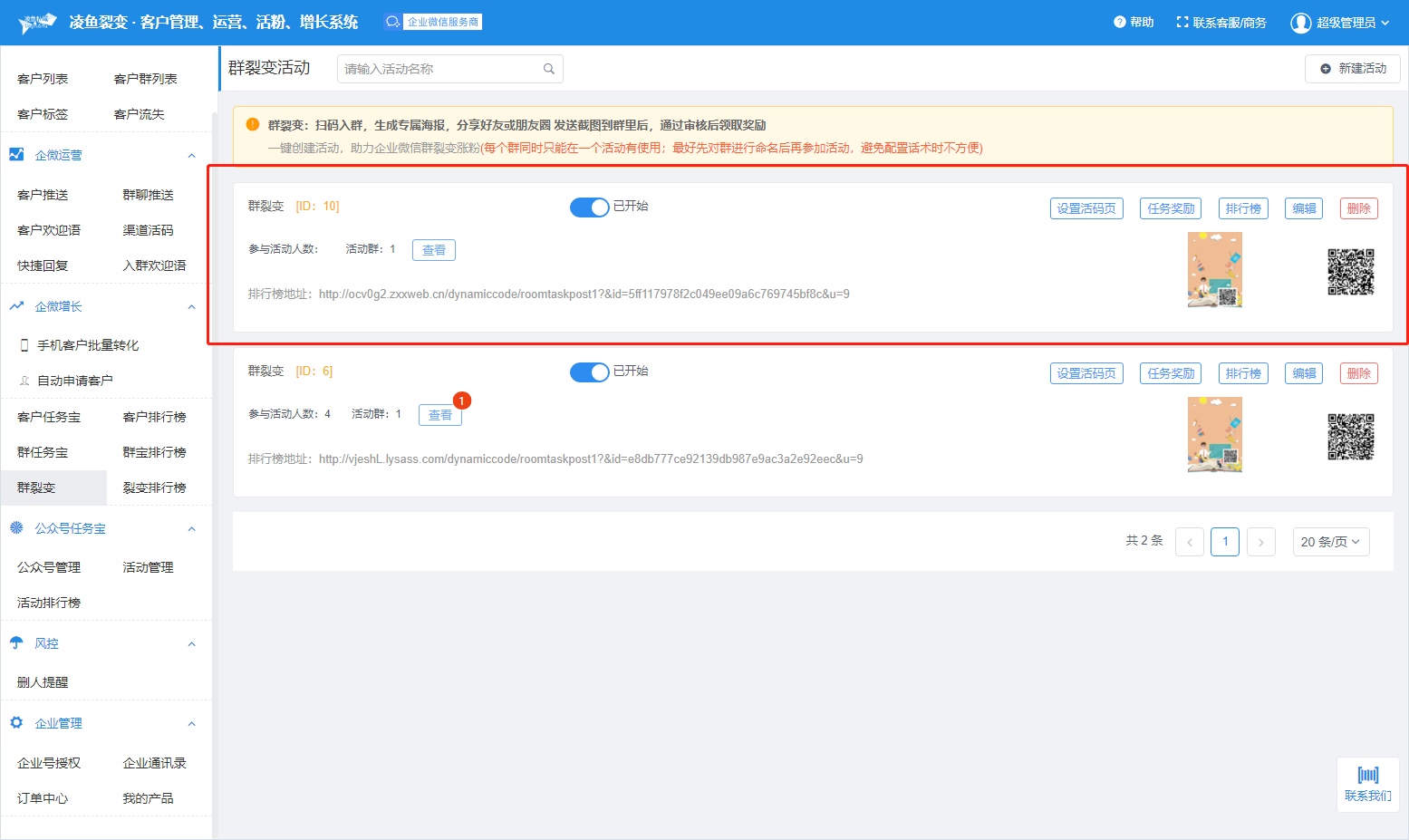Click the super administrator avatar icon
This screenshot has height=840, width=1409.
(1300, 23)
